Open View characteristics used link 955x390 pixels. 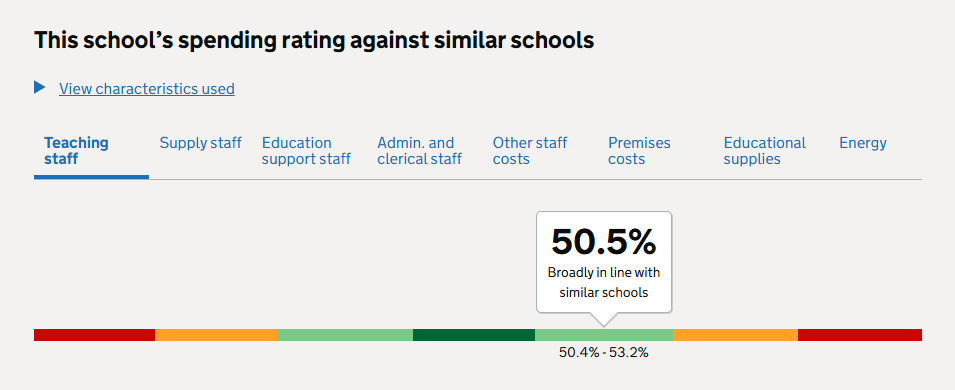pyautogui.click(x=147, y=89)
